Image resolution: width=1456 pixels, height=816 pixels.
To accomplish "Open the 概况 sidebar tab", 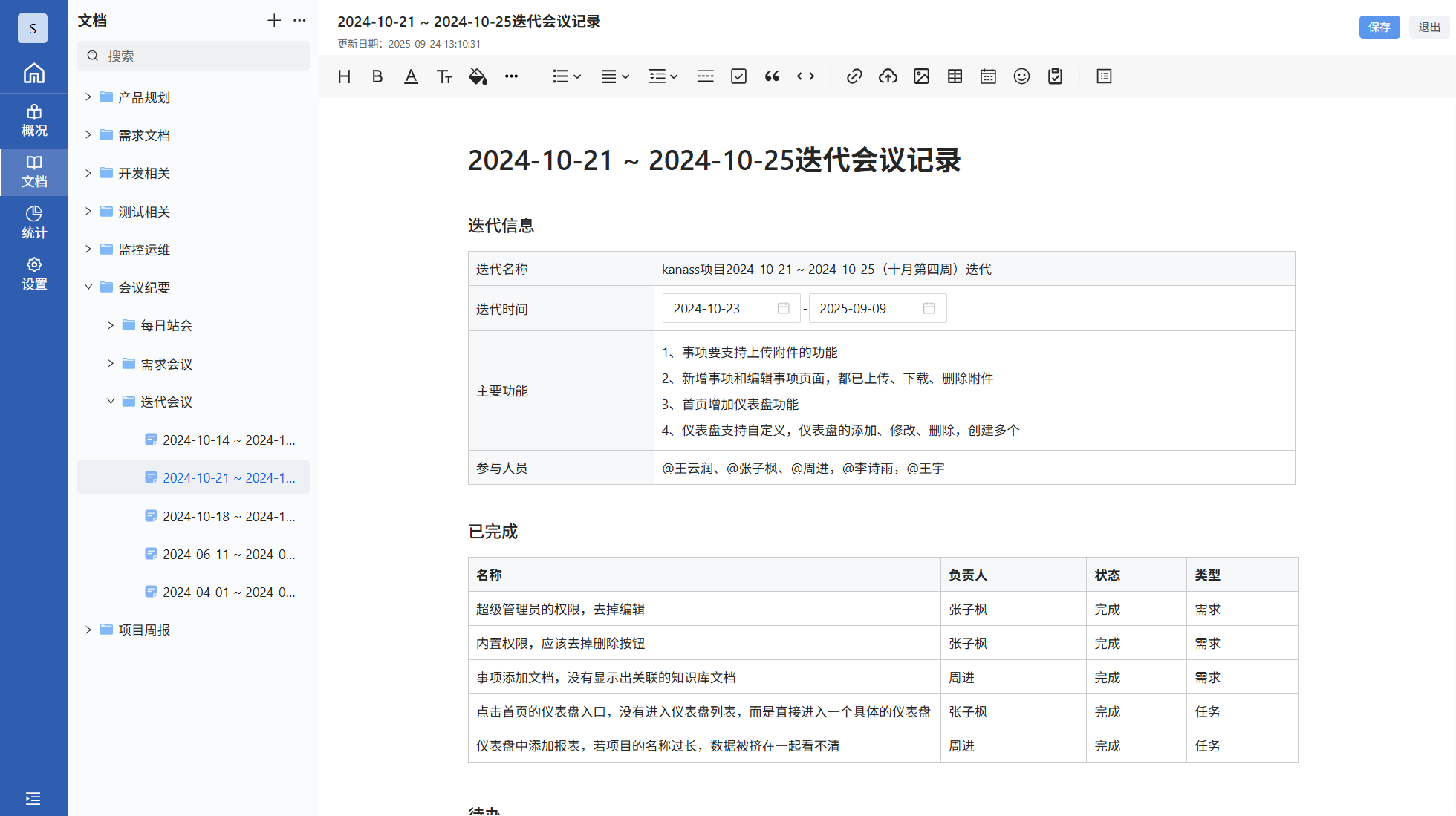I will pos(34,120).
